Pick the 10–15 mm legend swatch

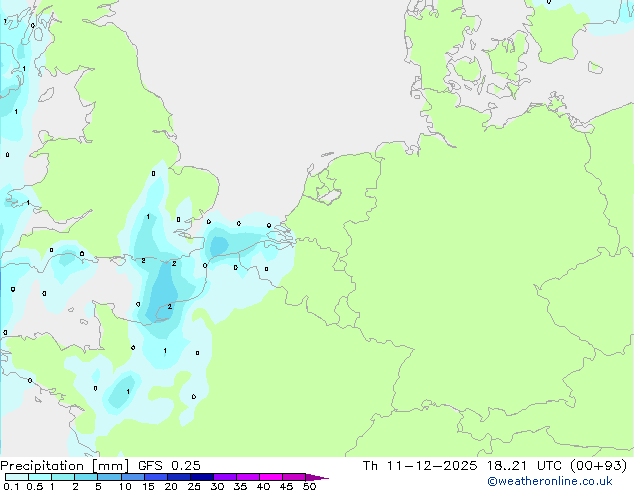[132, 477]
